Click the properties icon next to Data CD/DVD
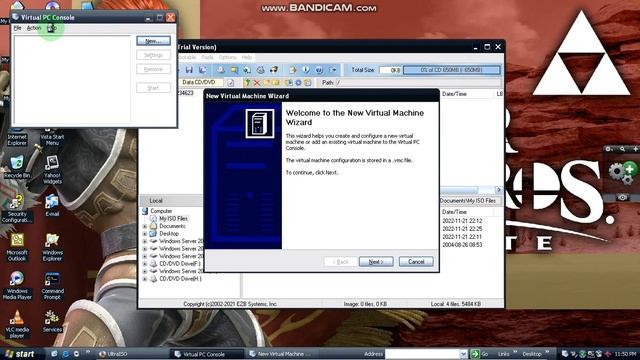This screenshot has width=640, height=360. pyautogui.click(x=231, y=83)
